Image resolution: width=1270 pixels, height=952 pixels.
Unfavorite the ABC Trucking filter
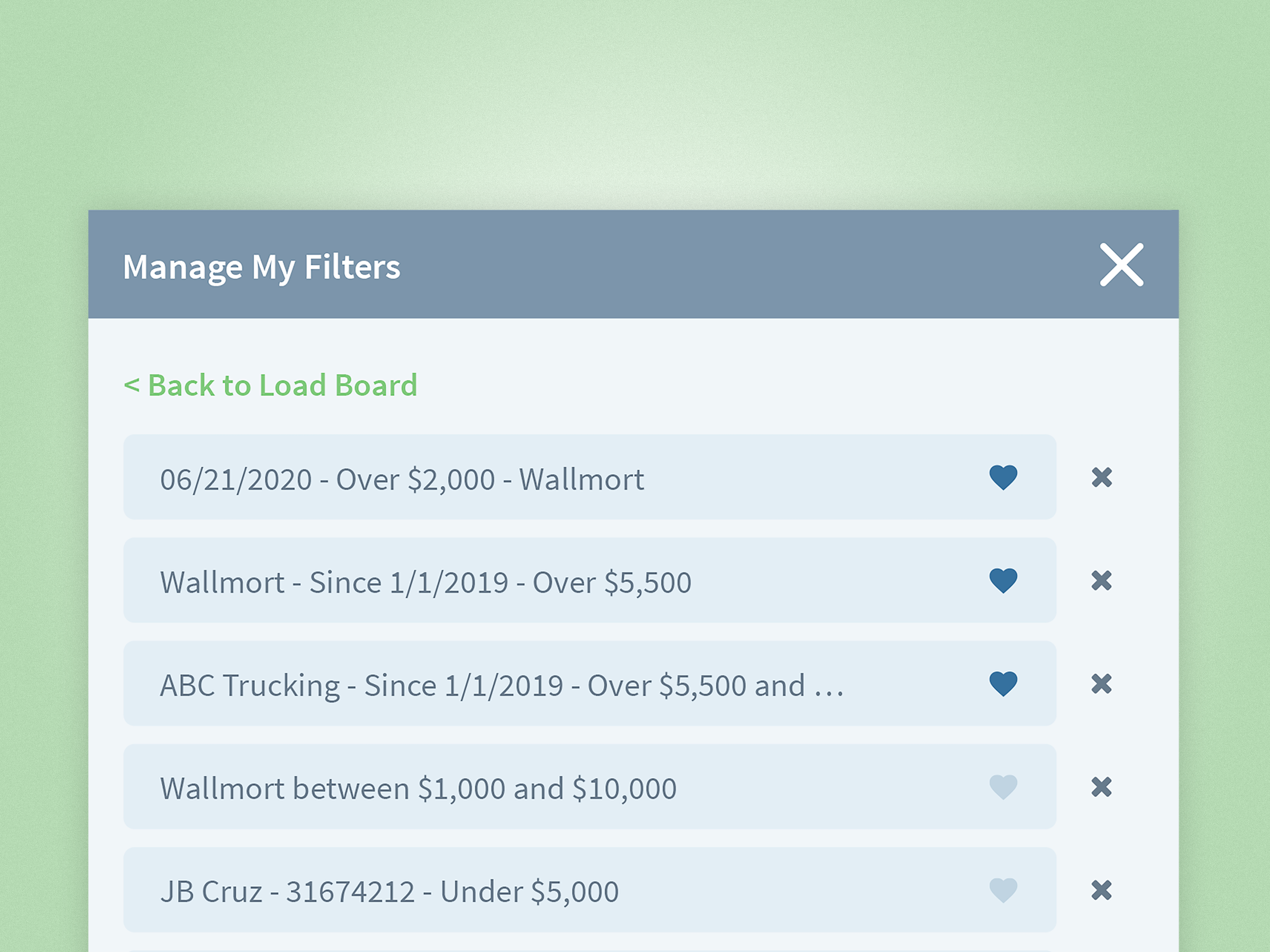1003,684
